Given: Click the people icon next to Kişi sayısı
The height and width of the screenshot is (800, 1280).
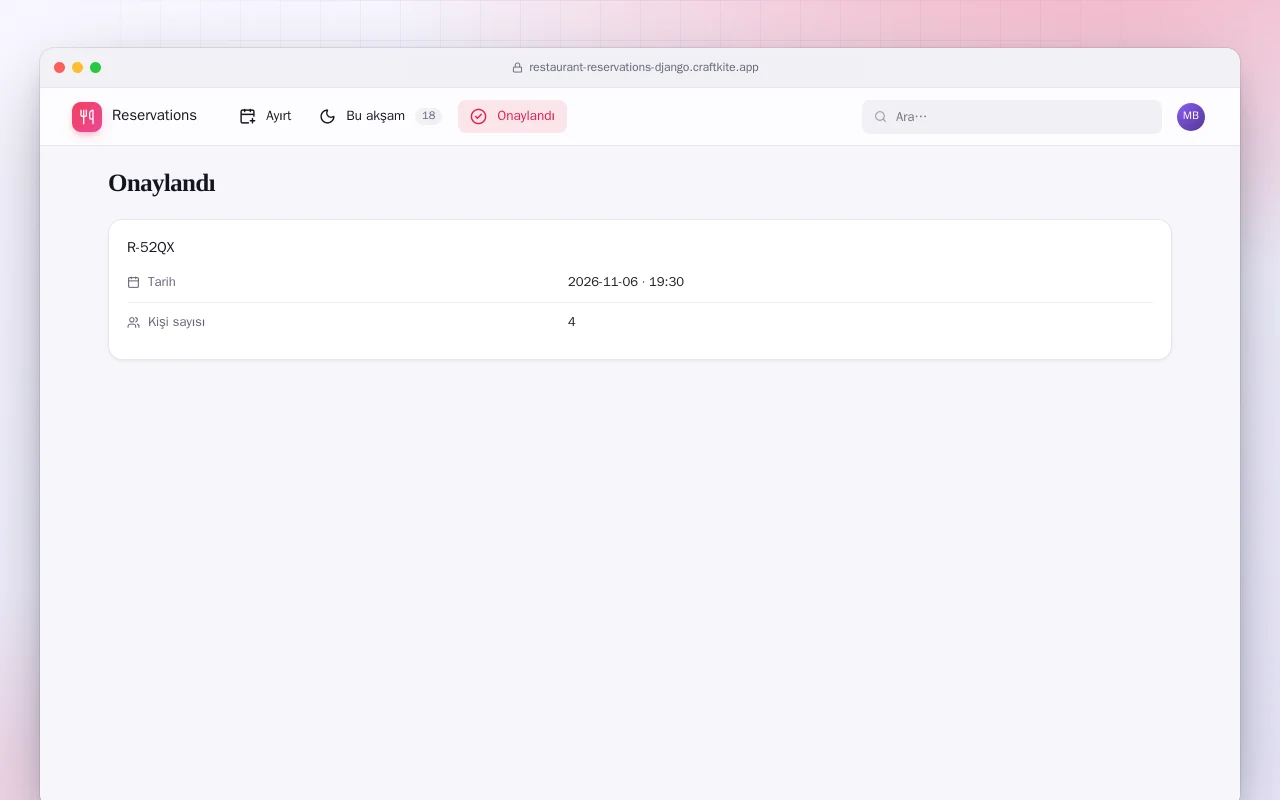Looking at the screenshot, I should (134, 322).
